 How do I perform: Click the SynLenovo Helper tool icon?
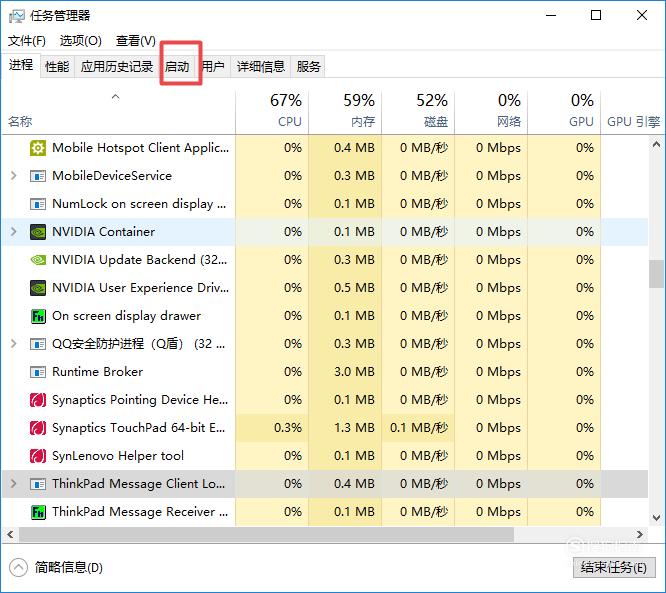coord(38,456)
